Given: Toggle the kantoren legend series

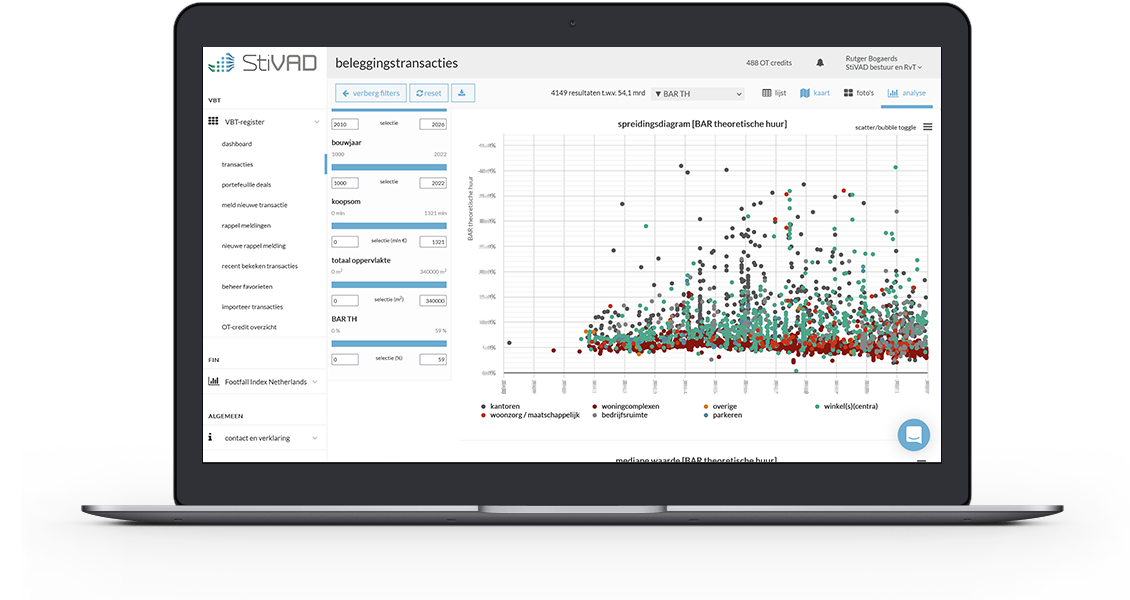Looking at the screenshot, I should 501,406.
